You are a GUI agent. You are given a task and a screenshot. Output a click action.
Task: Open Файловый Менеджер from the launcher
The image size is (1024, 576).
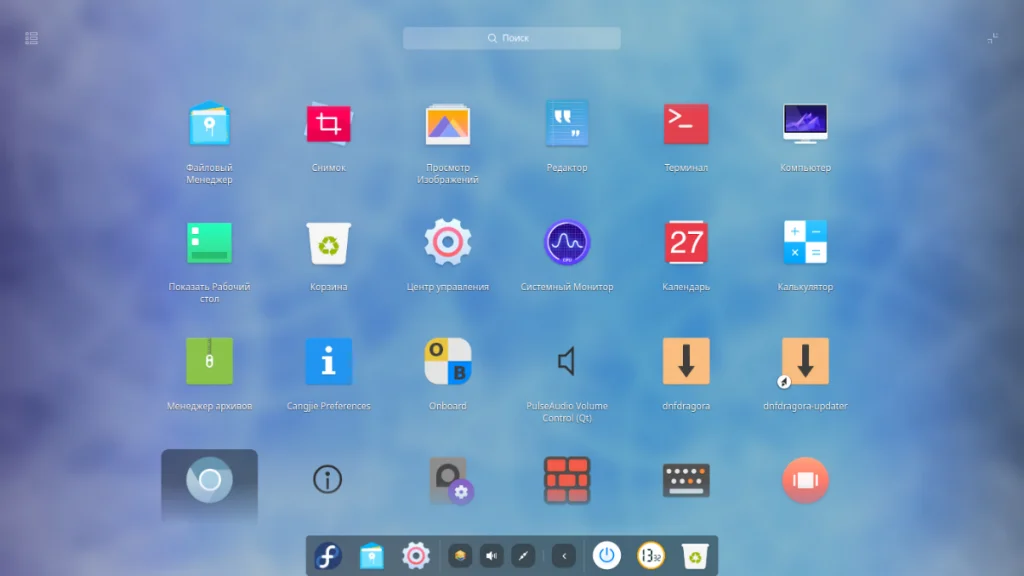pos(209,123)
